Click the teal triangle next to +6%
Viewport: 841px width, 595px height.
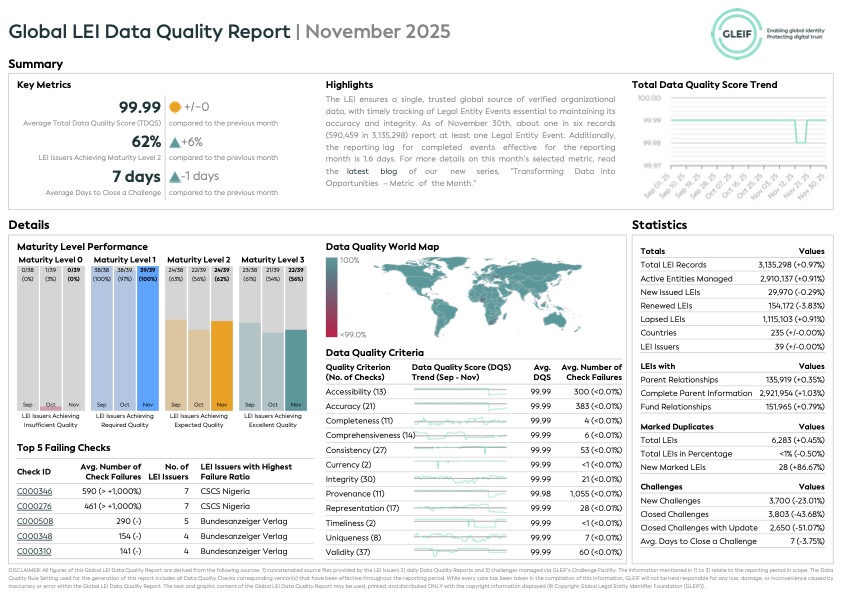pos(175,142)
